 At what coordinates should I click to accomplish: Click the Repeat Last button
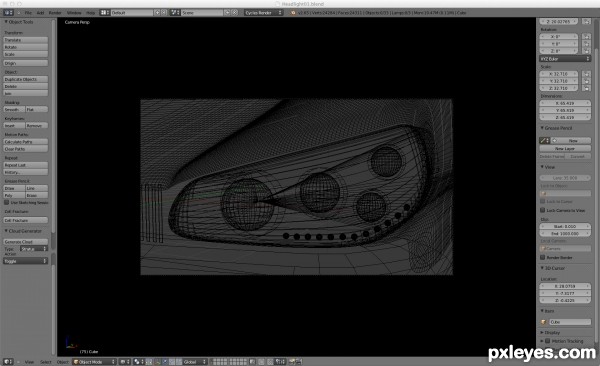coord(26,165)
